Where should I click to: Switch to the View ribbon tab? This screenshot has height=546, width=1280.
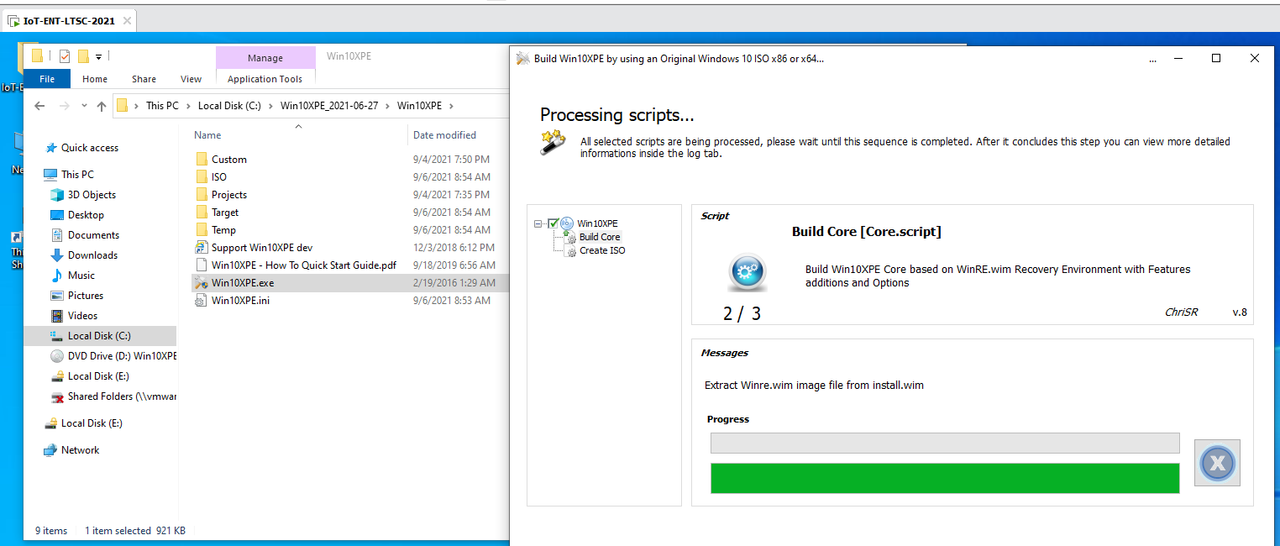tap(191, 79)
